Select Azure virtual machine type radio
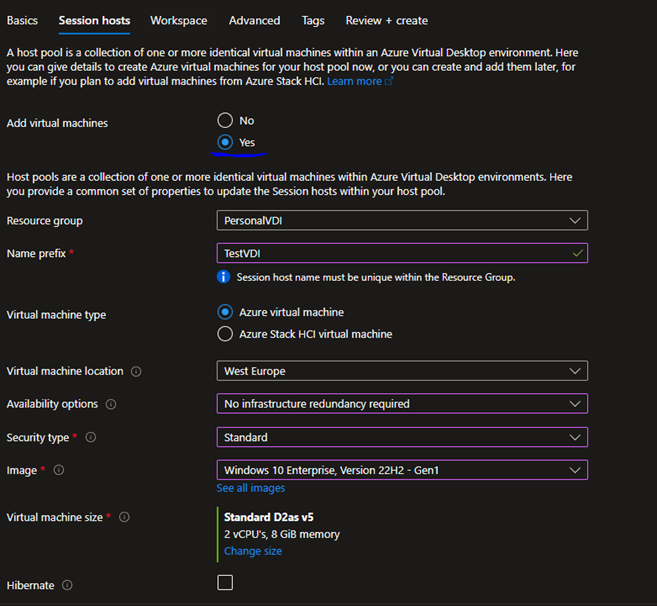This screenshot has height=606, width=657. pos(225,312)
